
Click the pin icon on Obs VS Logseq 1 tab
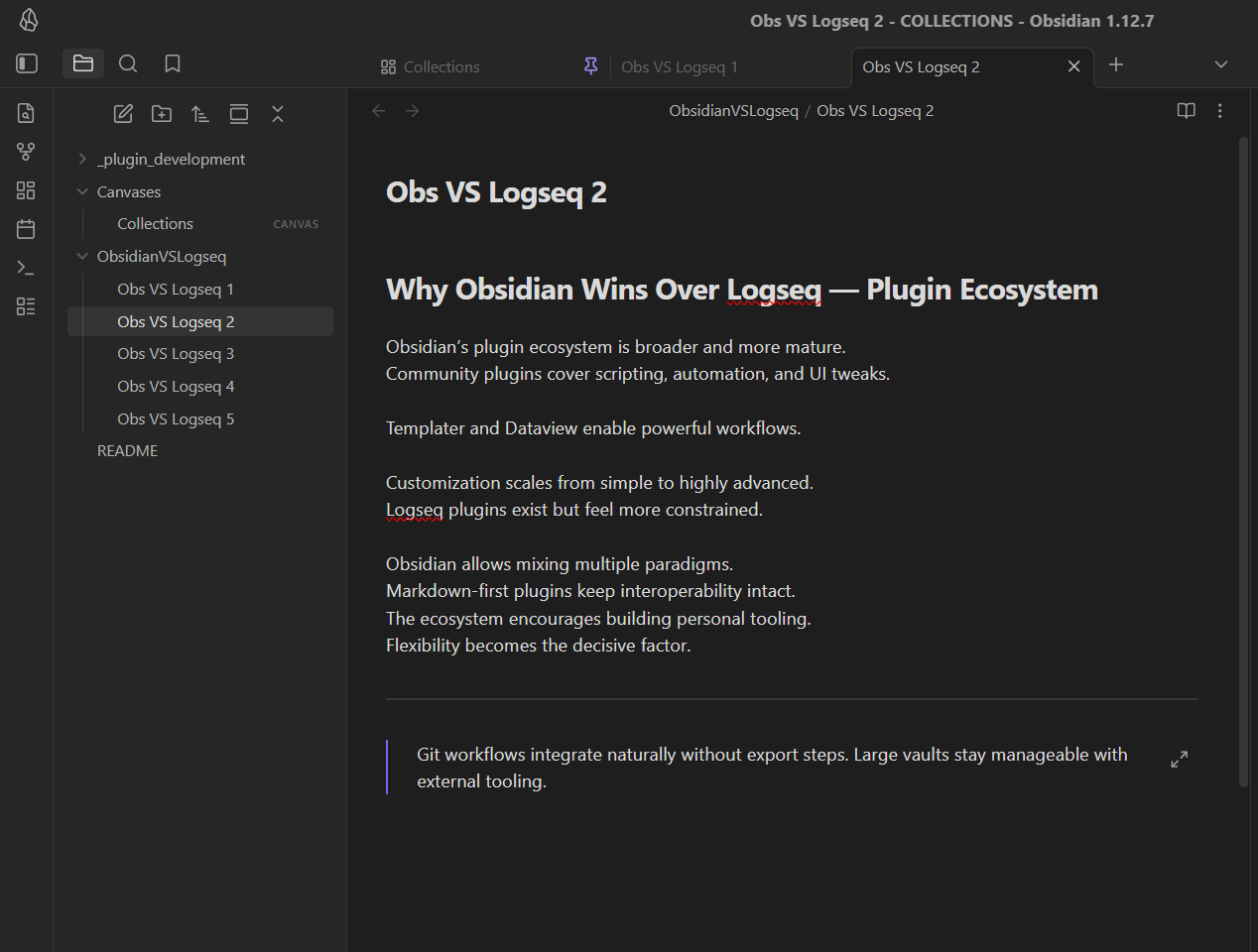point(591,66)
